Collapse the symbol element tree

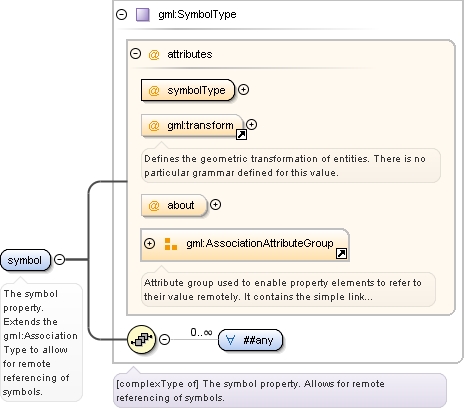59,259
